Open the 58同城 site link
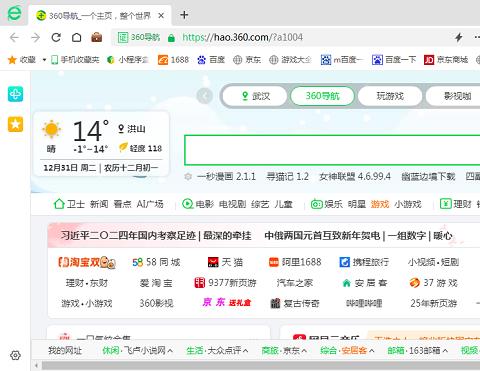Image resolution: width=480 pixels, height=371 pixels. [x=156, y=262]
